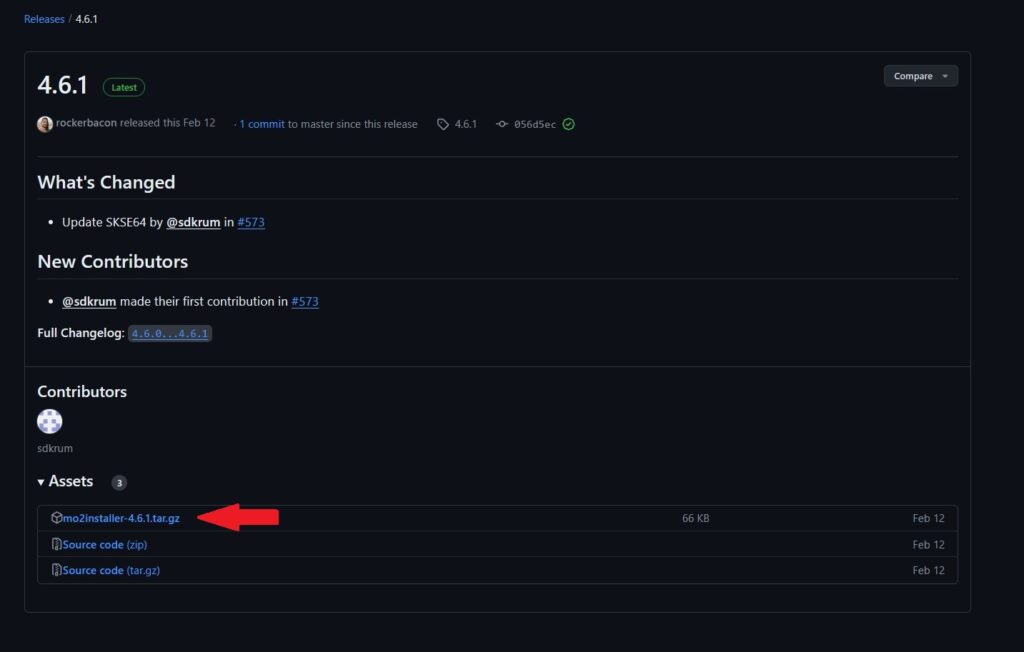
Task: Open tag 4.6.1 link
Action: point(466,124)
